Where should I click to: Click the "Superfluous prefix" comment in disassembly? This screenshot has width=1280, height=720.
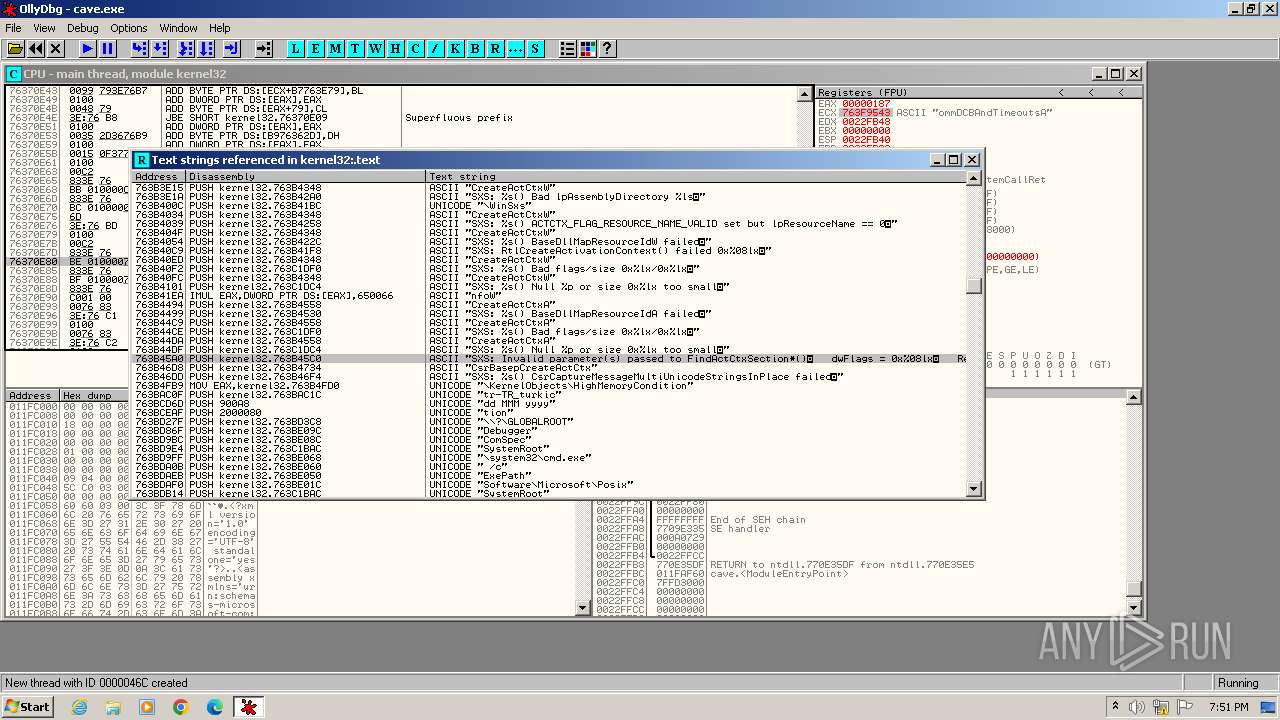coord(459,118)
